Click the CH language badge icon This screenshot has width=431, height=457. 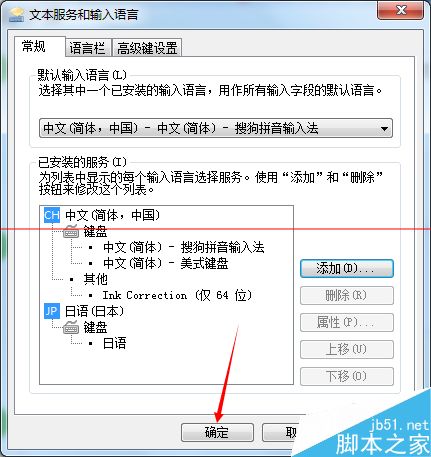[x=52, y=215]
